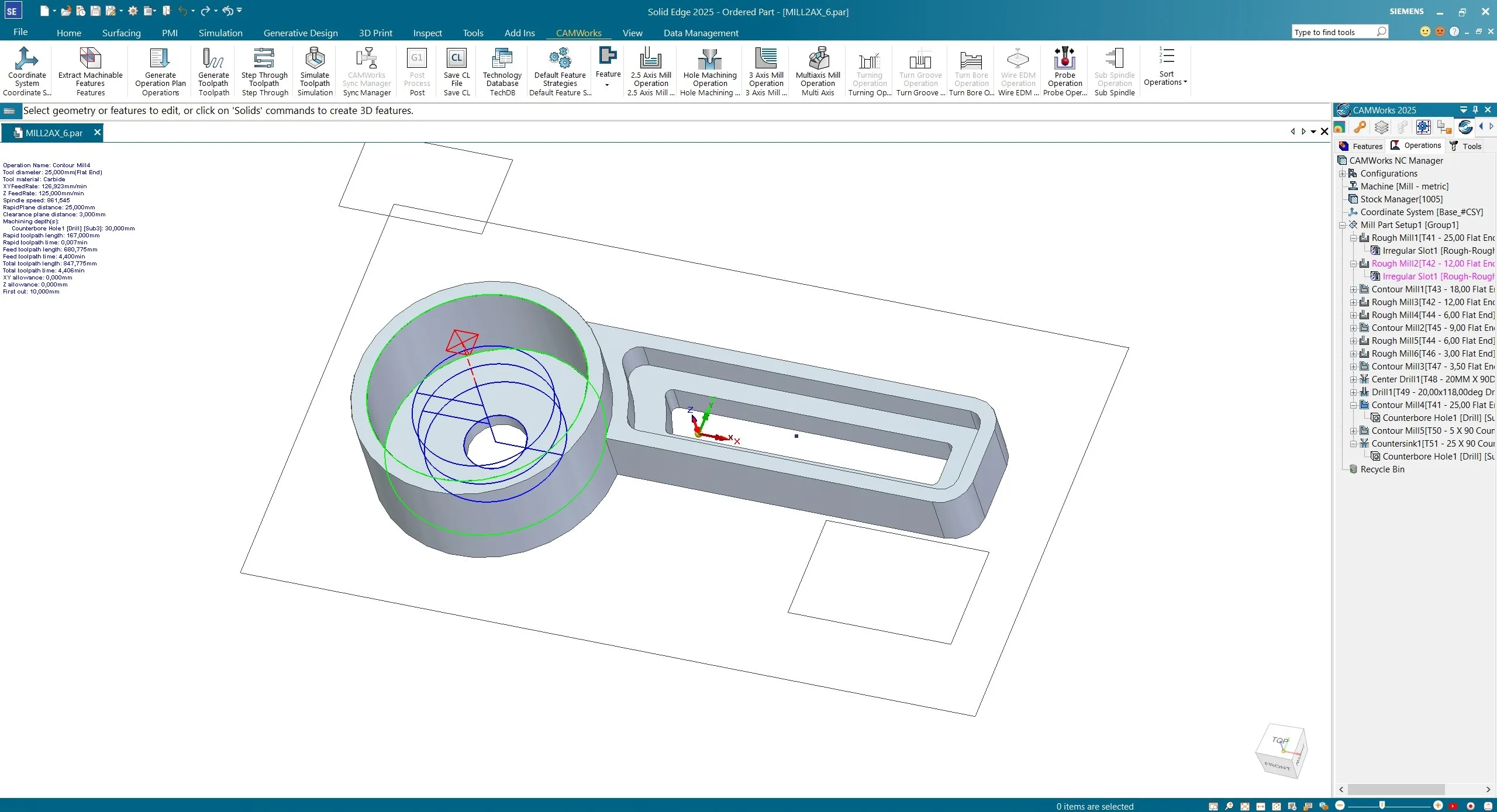Select Stock Manager[1005] in the tree
Image resolution: width=1497 pixels, height=812 pixels.
tap(1401, 199)
